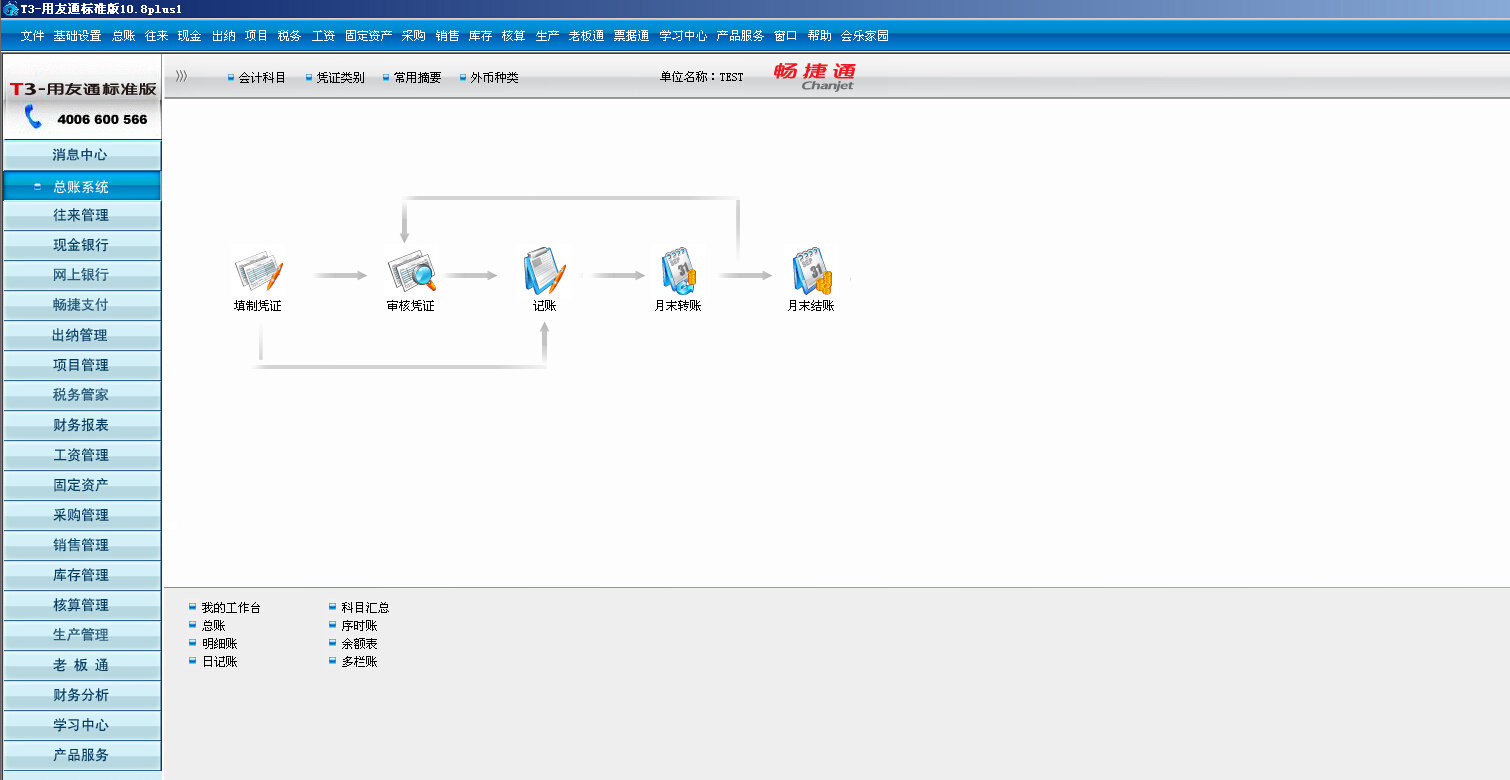Open 消息中心 in the sidebar

[x=81, y=155]
